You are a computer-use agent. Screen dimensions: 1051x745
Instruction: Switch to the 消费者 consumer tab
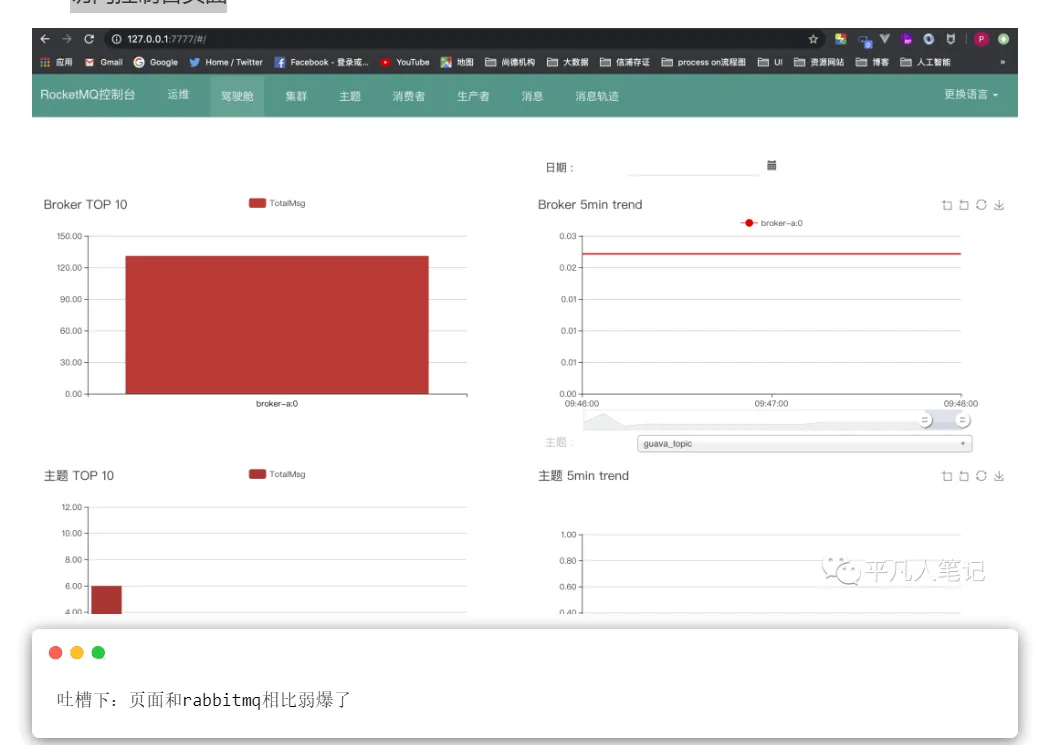[x=409, y=96]
